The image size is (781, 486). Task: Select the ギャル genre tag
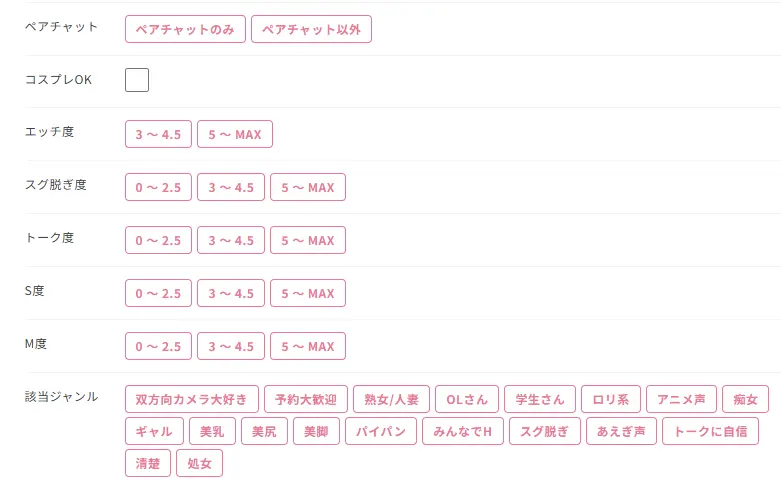tap(154, 431)
